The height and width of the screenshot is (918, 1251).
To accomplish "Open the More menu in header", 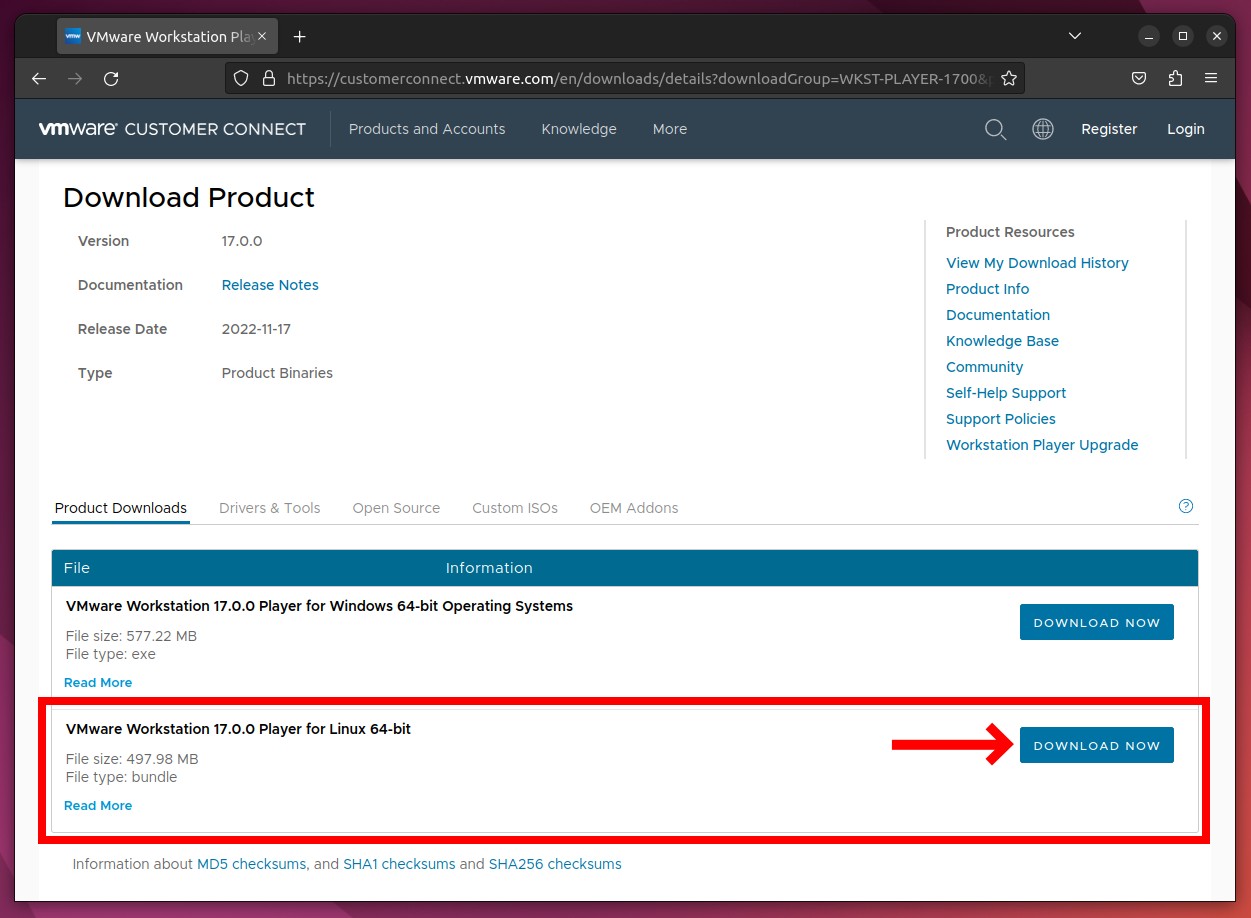I will (670, 129).
